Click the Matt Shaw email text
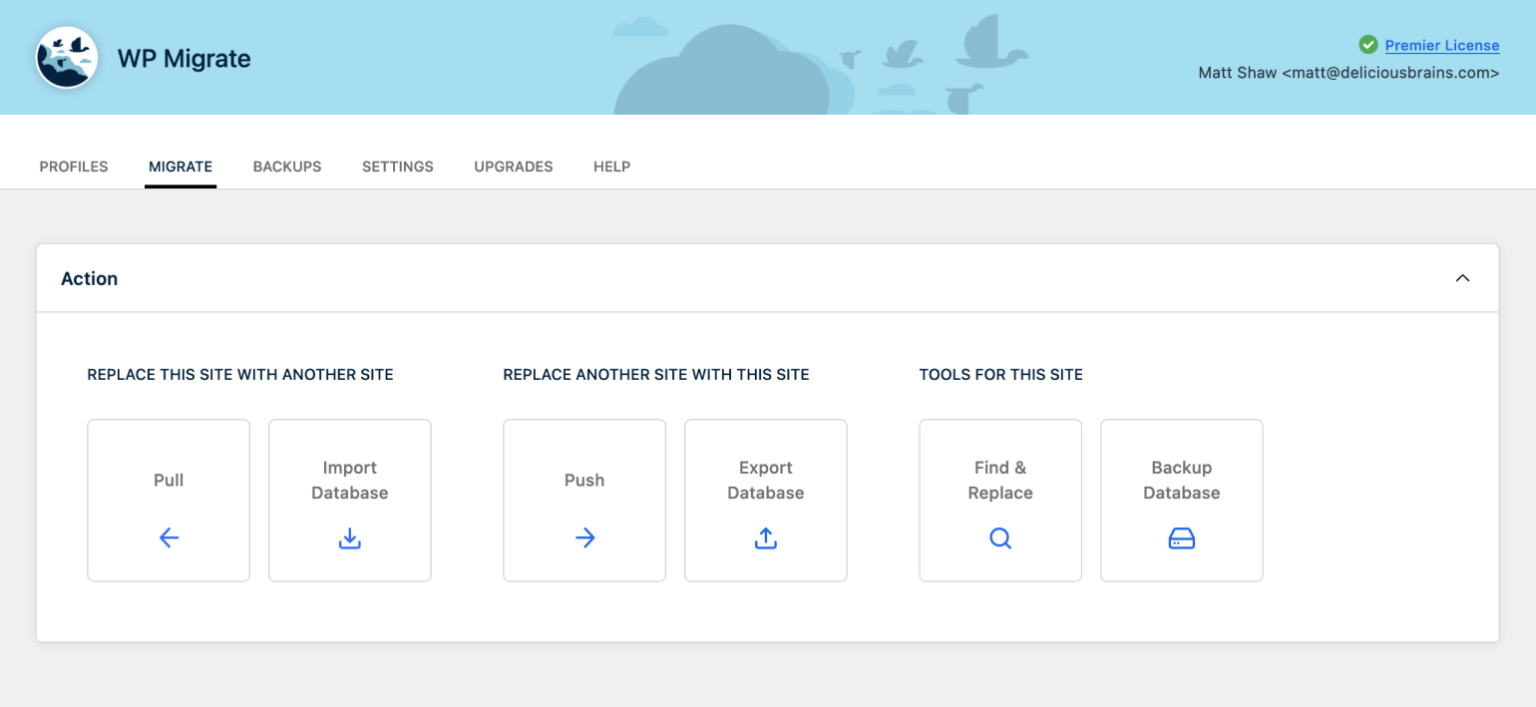 click(1349, 73)
